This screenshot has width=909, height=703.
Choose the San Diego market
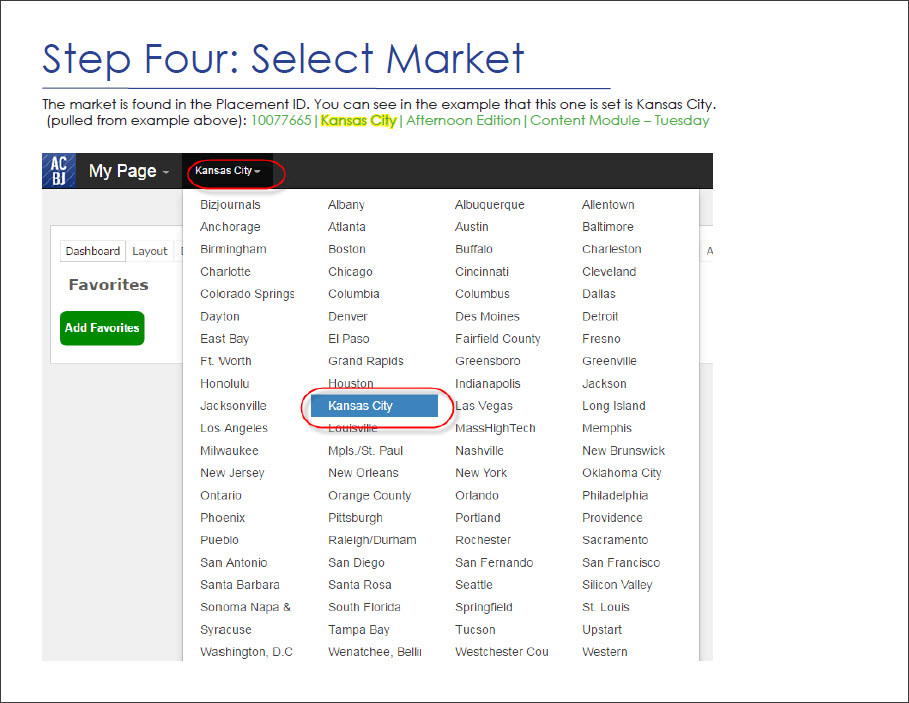click(356, 563)
